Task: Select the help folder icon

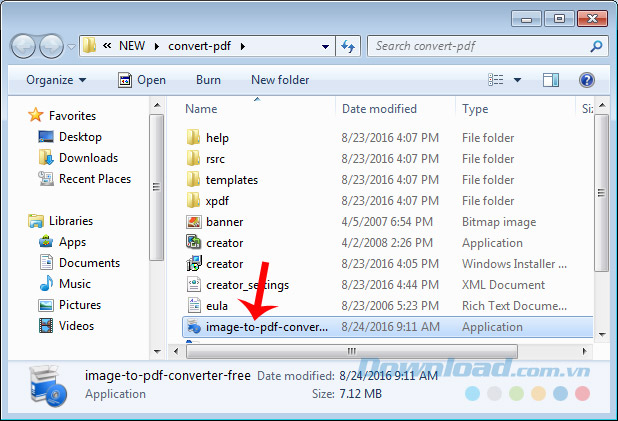Action: pos(193,138)
